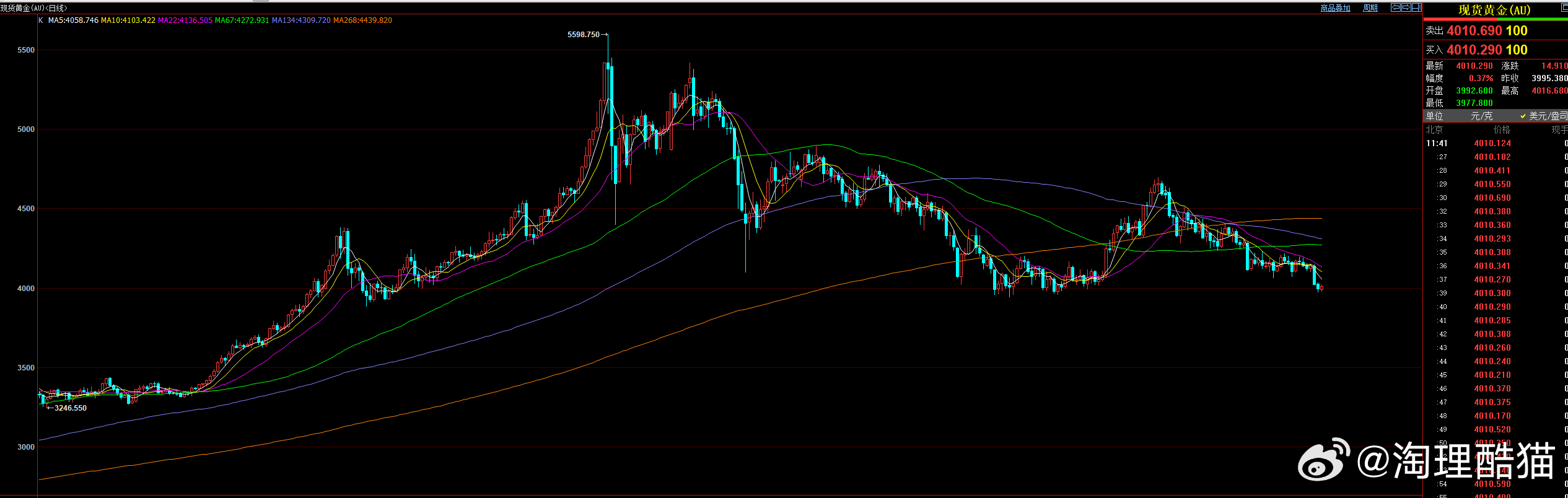Viewport: 1568px width, 498px height.
Task: Click the 4000 price axis label
Action: point(26,289)
